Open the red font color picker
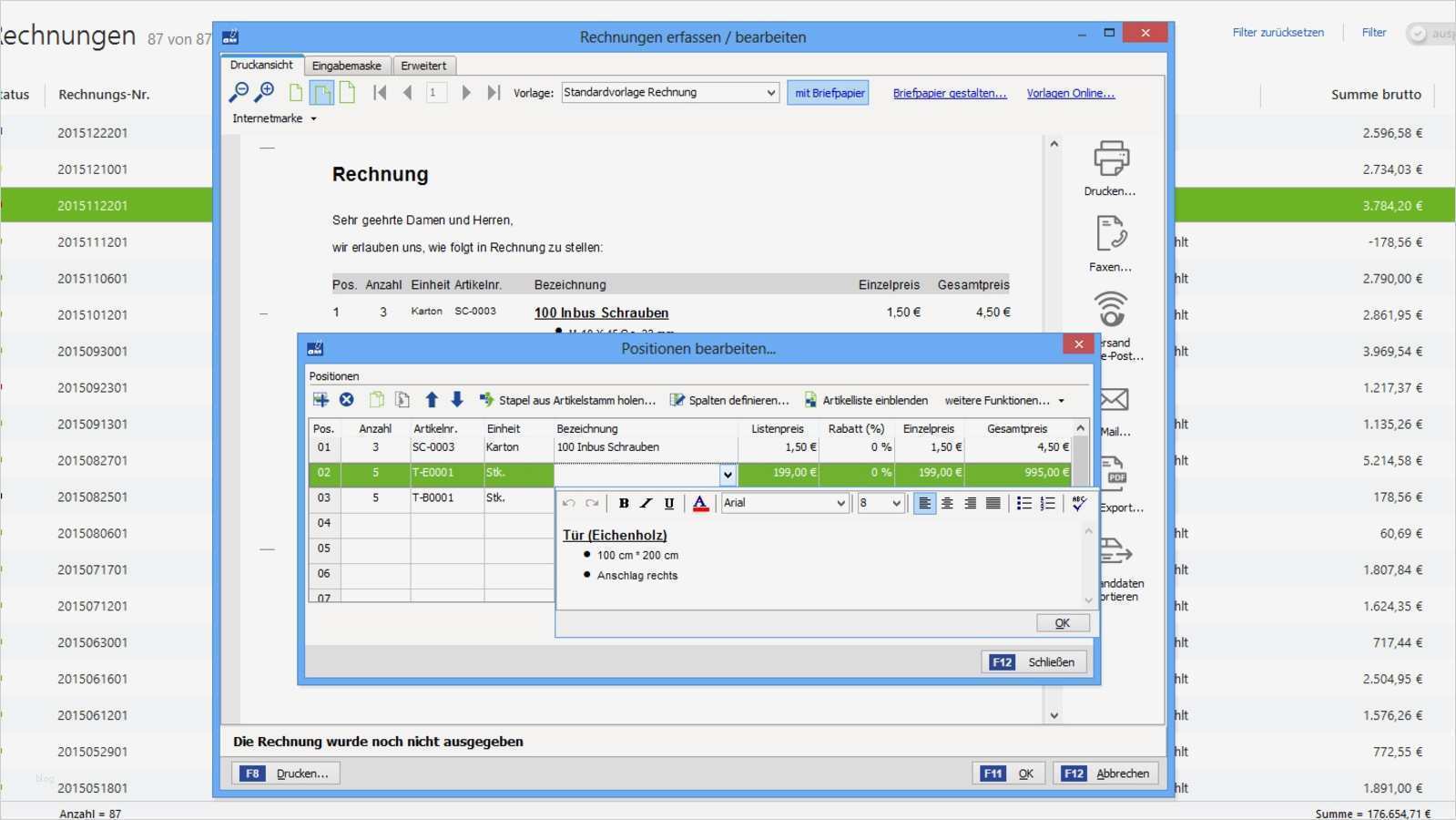The image size is (1456, 820). (x=700, y=503)
